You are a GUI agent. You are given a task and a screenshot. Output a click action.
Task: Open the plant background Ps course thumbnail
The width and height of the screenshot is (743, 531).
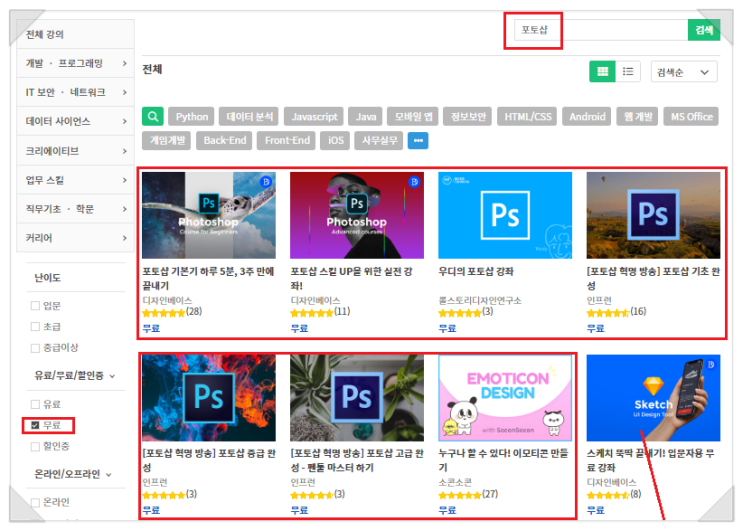pyautogui.click(x=357, y=398)
